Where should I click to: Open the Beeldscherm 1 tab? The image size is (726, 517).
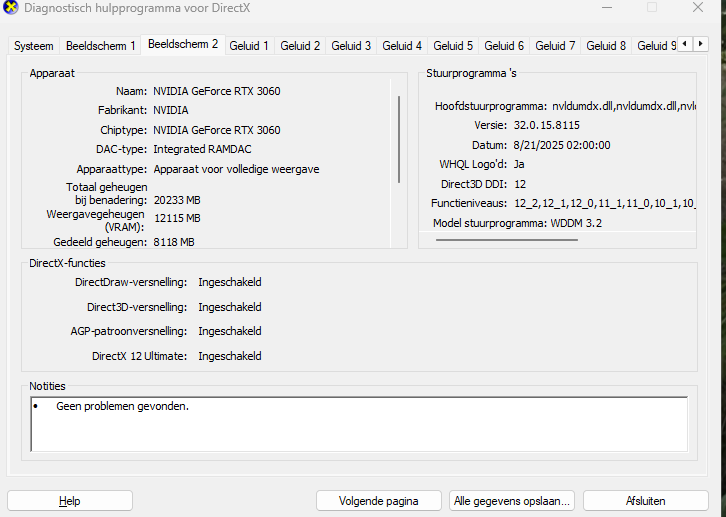pyautogui.click(x=100, y=46)
